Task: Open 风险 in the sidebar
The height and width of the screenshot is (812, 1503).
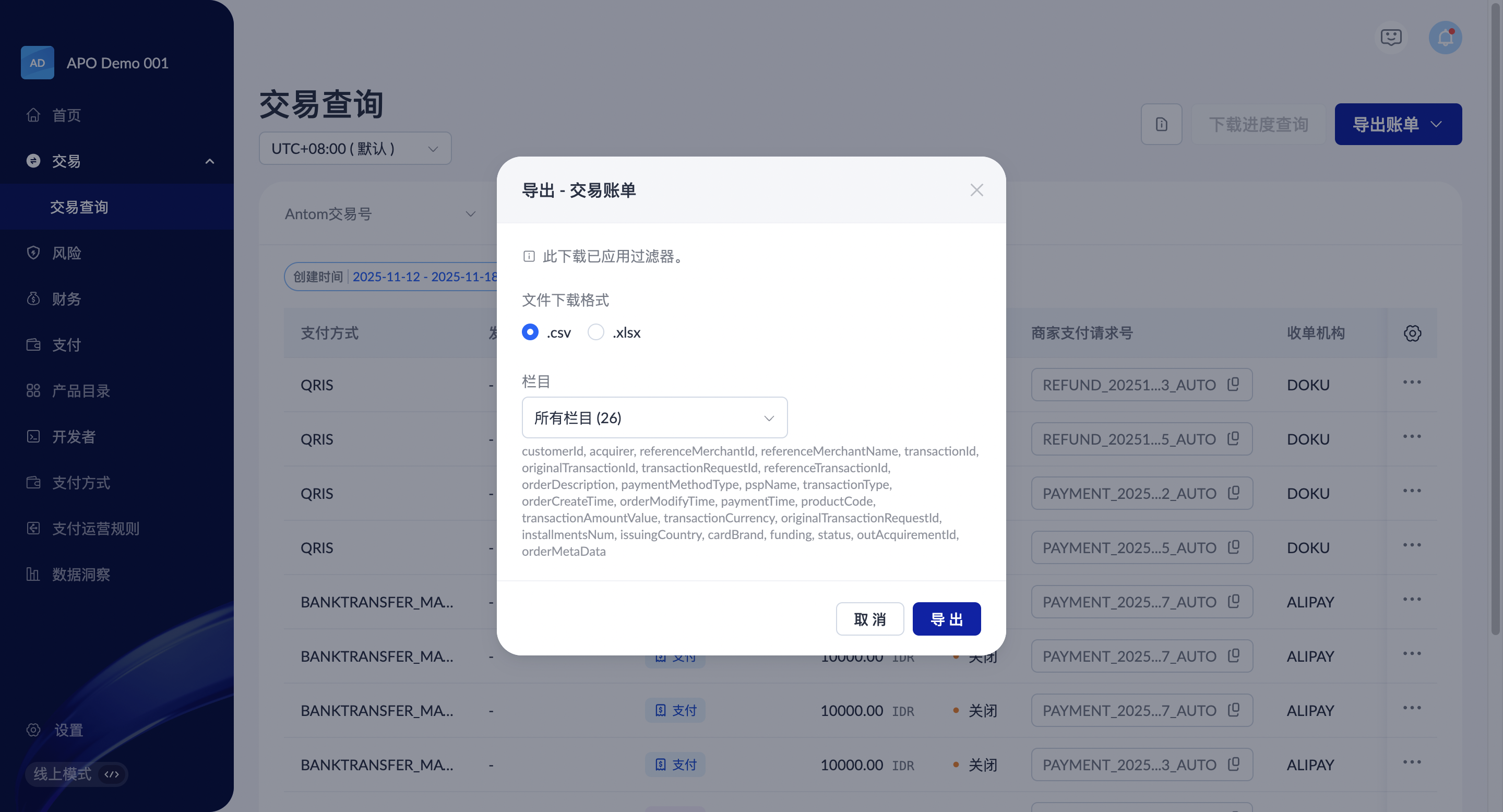Action: click(66, 253)
